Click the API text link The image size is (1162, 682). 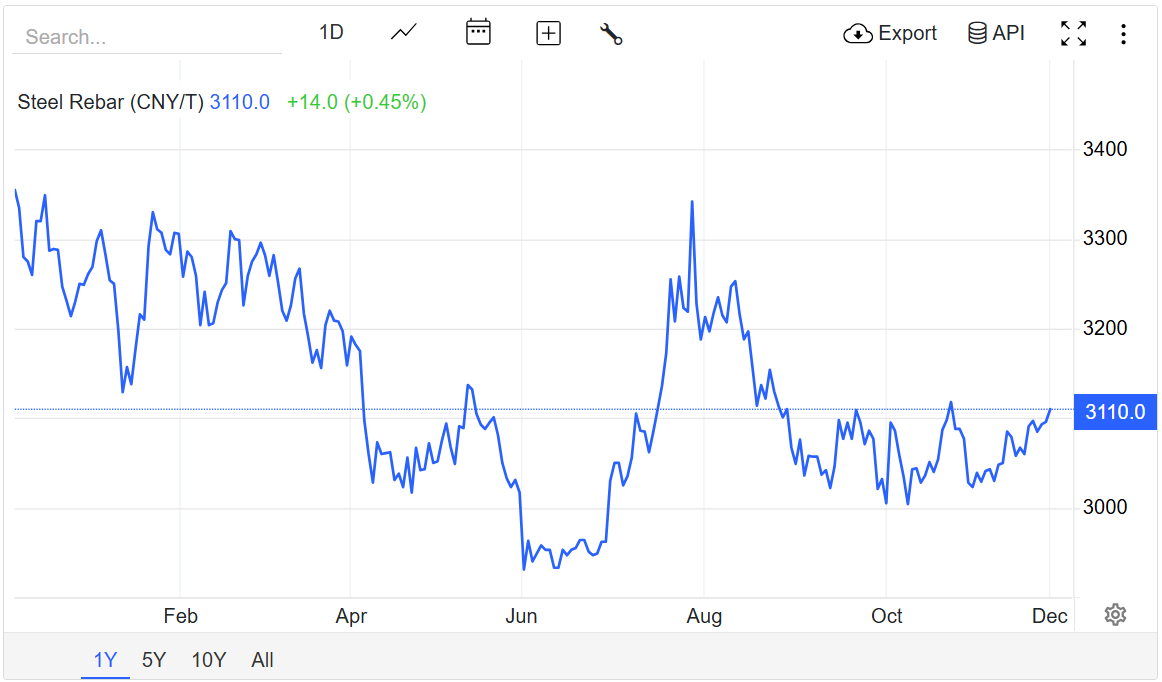tap(1008, 34)
